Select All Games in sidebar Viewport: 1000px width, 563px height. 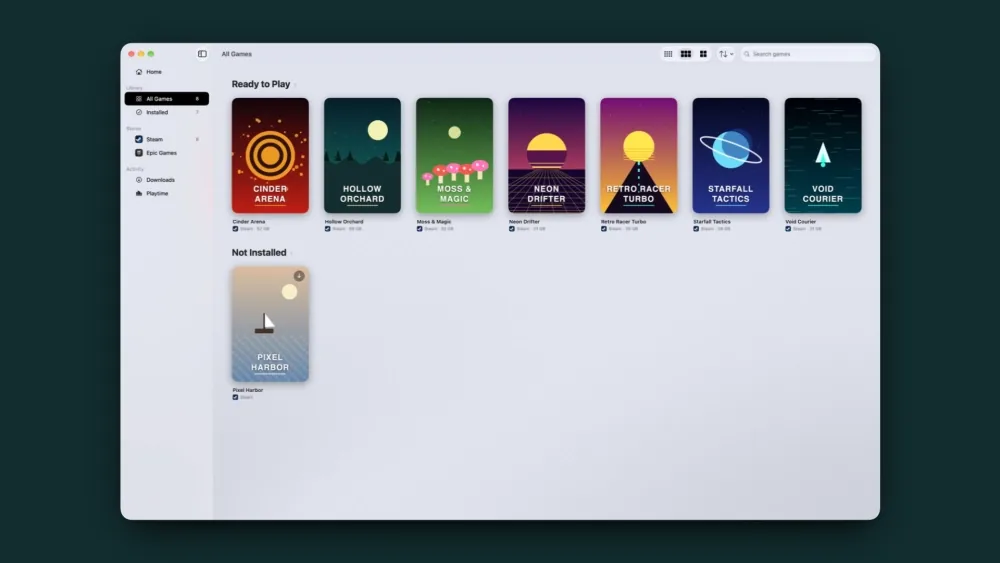(x=166, y=99)
